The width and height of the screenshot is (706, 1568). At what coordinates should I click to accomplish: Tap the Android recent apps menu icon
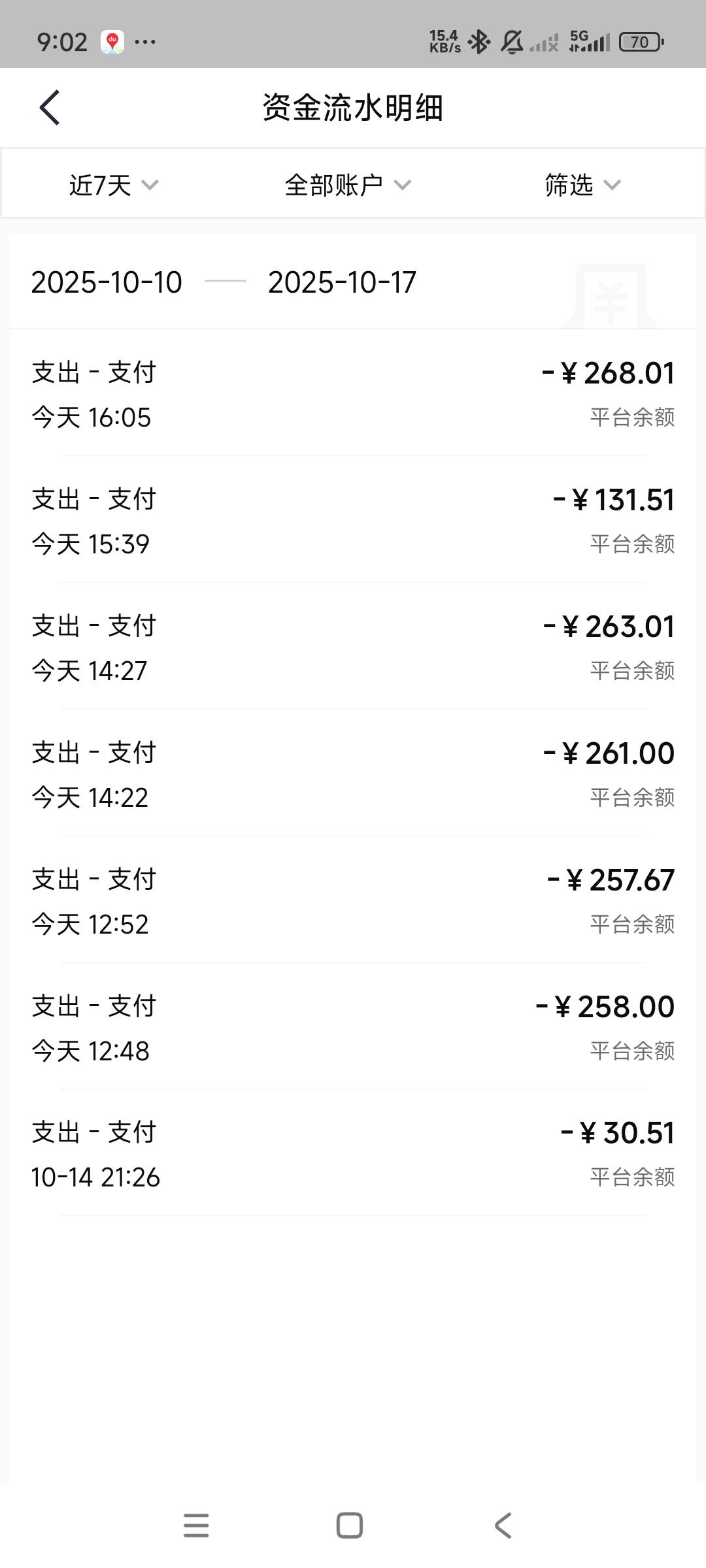pyautogui.click(x=196, y=1526)
